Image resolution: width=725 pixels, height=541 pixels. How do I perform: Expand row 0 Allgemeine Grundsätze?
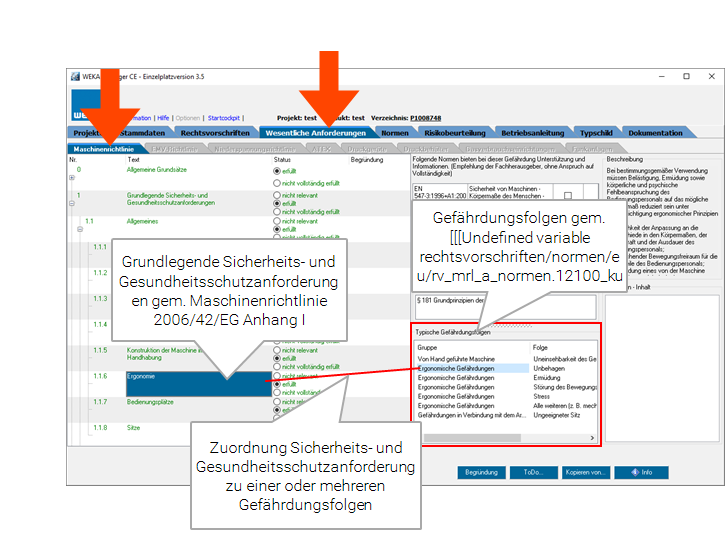[72, 179]
